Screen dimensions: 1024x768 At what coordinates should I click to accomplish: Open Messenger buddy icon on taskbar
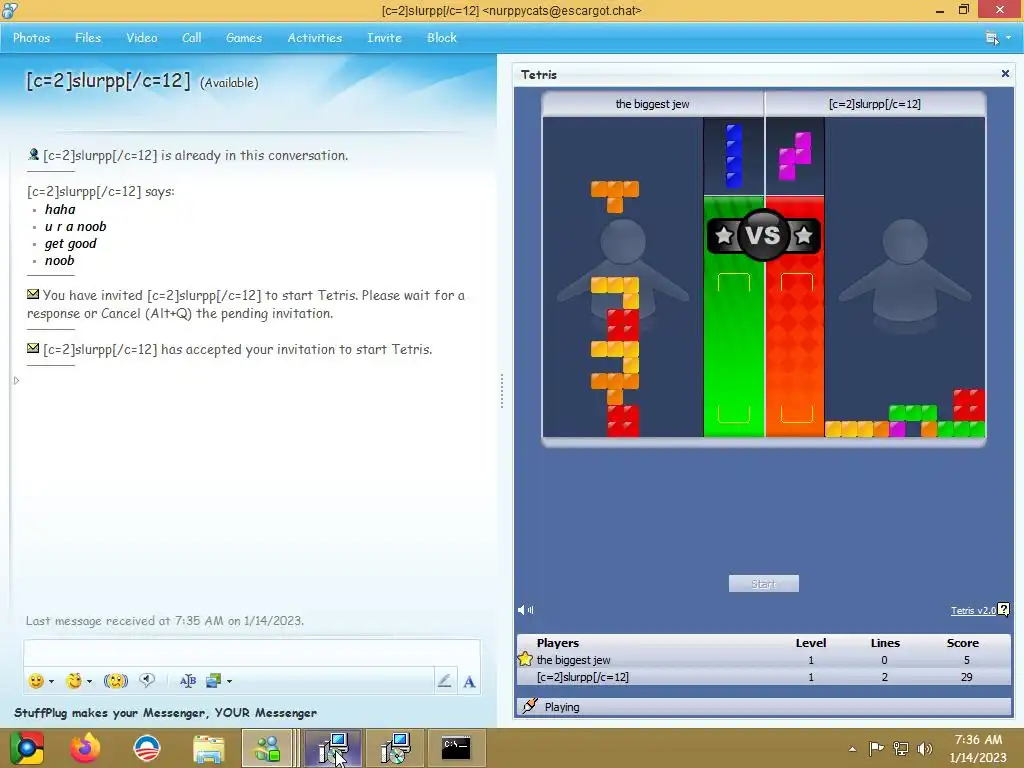tap(267, 748)
